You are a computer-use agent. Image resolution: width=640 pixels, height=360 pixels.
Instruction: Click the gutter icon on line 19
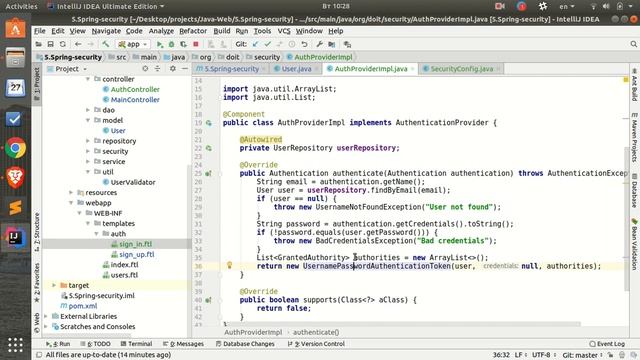209,123
